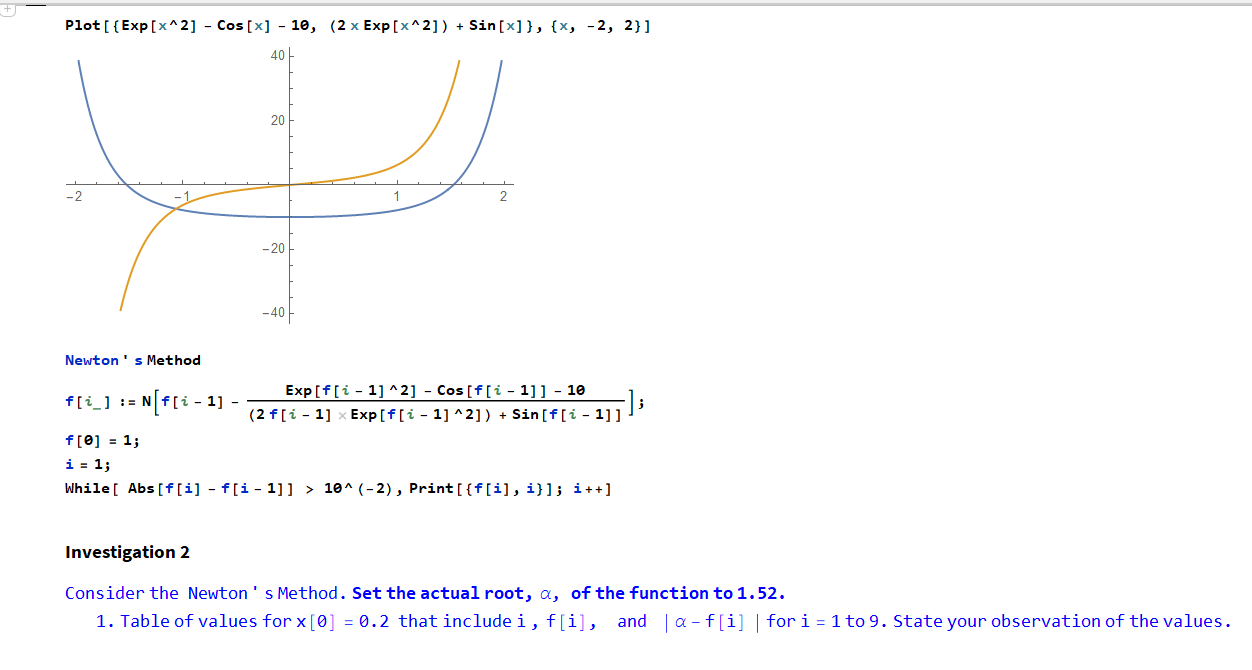Select the Investigation 2 section heading
The width and height of the screenshot is (1252, 670).
[x=128, y=551]
